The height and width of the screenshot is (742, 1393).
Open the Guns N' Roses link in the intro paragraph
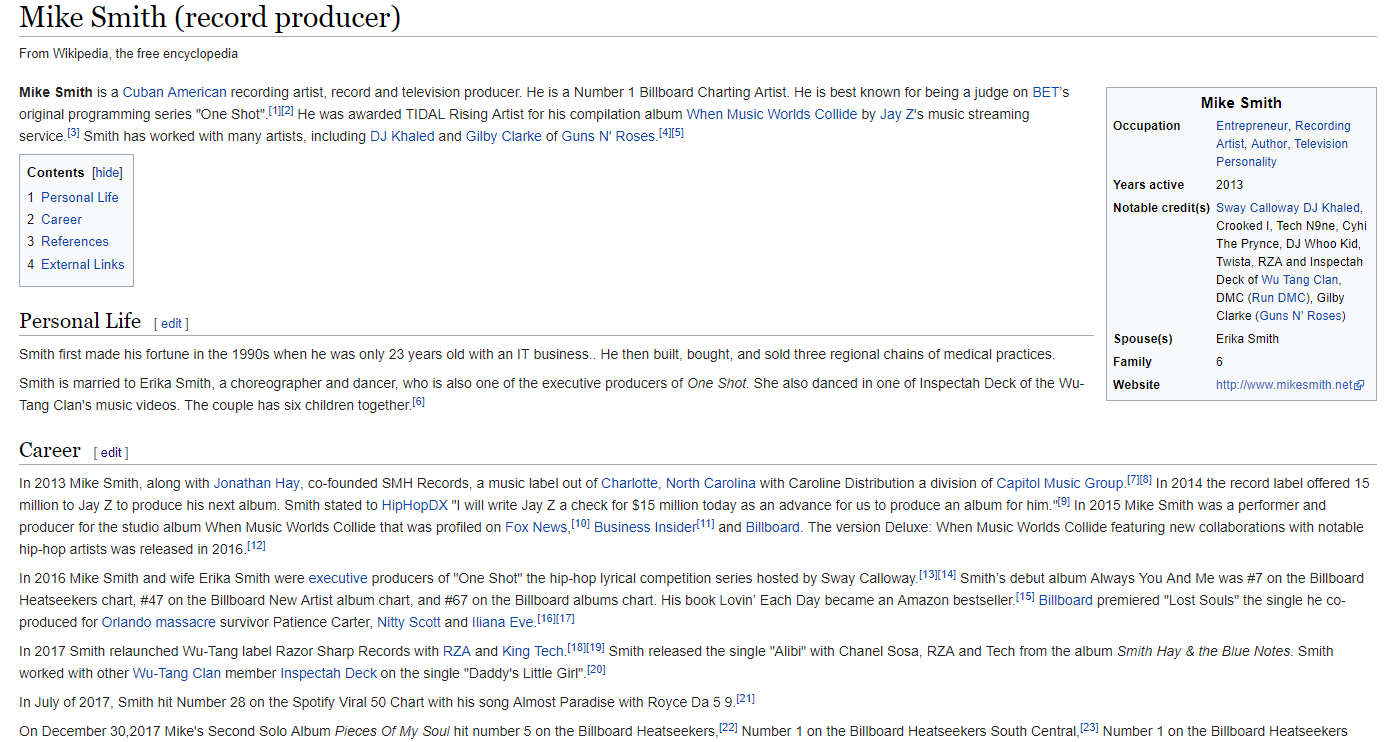point(609,136)
